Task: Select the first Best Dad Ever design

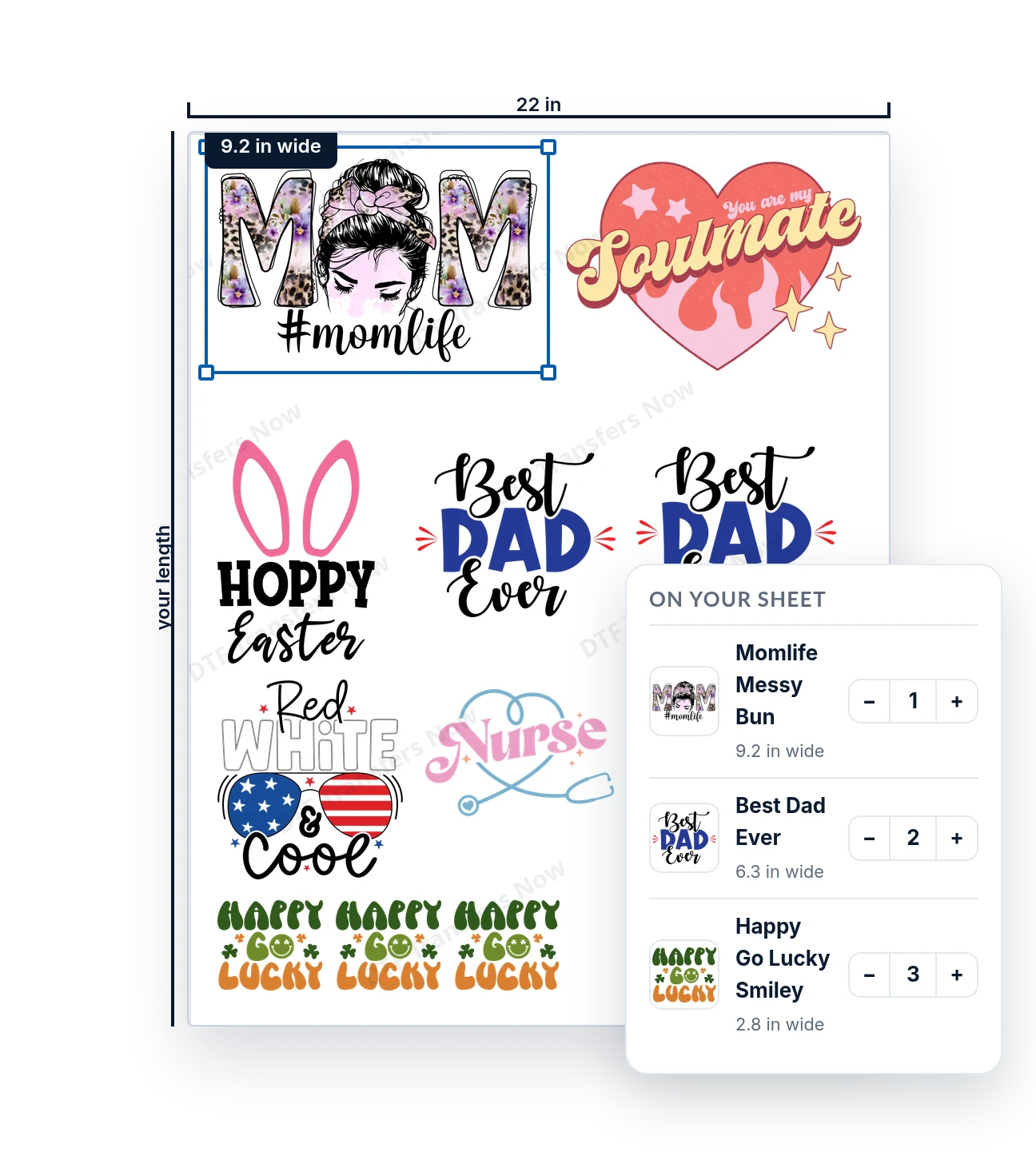Action: [x=516, y=536]
